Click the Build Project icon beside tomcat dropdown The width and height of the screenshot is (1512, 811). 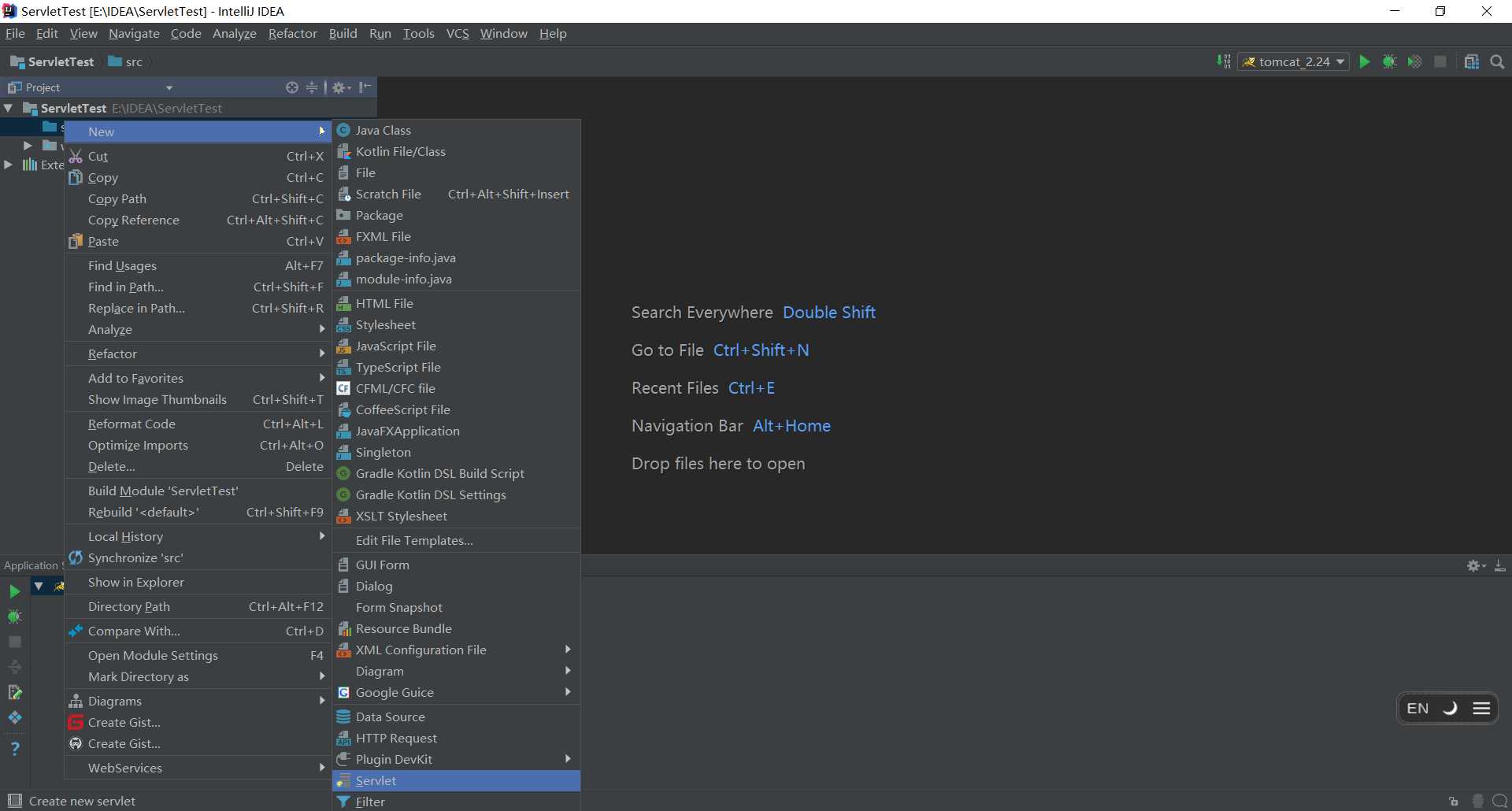[x=1224, y=61]
